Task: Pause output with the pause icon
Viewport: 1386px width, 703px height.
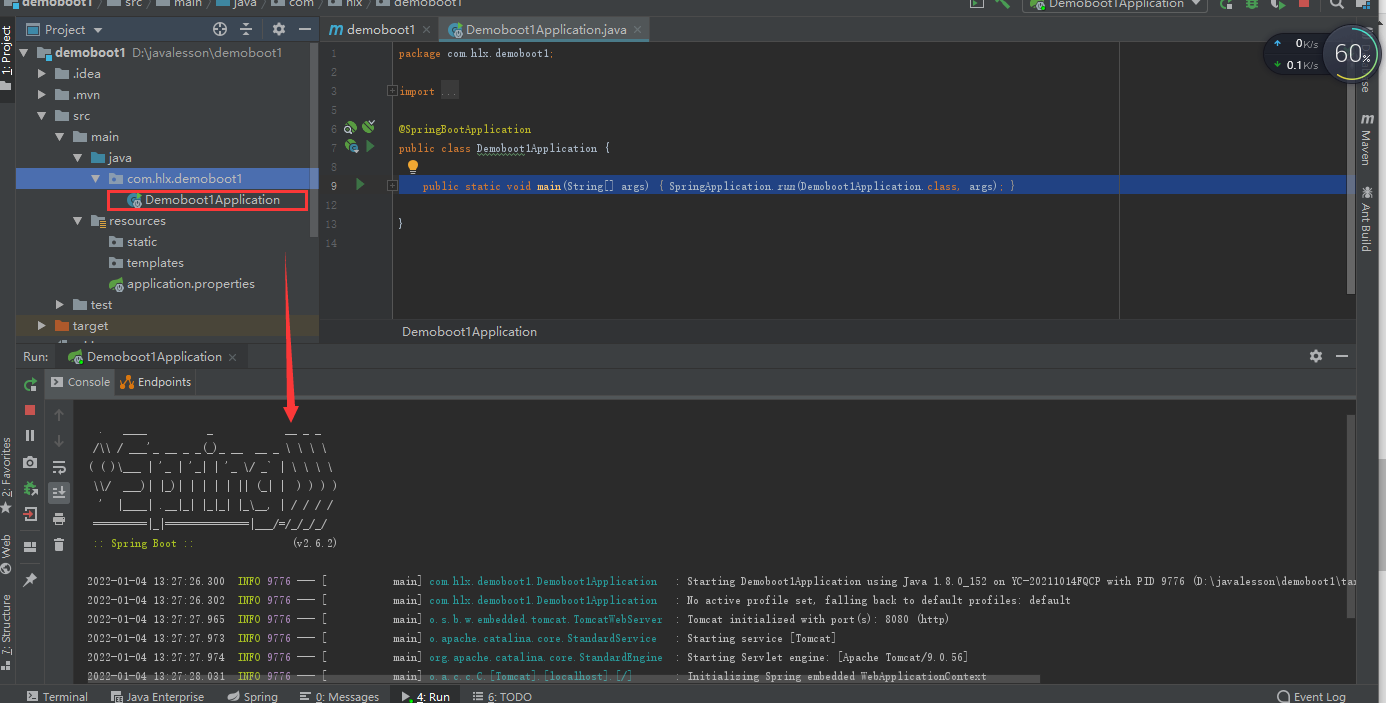Action: point(29,434)
